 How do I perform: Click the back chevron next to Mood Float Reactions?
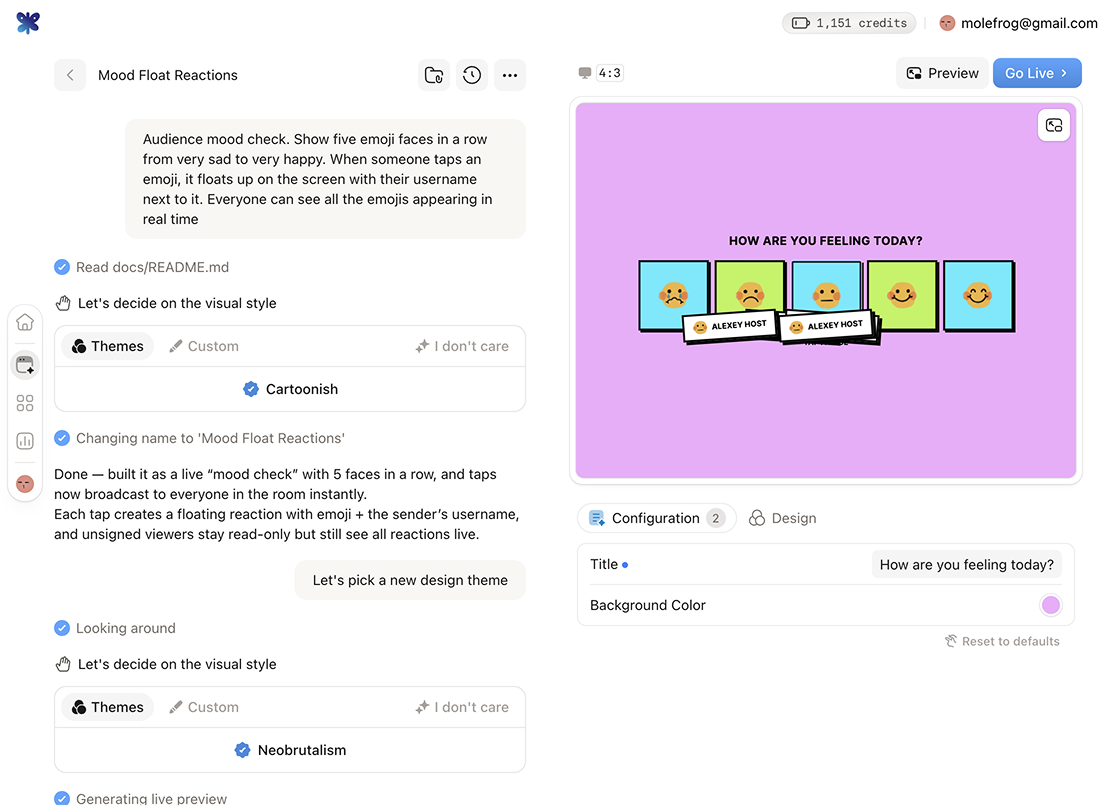pos(69,75)
